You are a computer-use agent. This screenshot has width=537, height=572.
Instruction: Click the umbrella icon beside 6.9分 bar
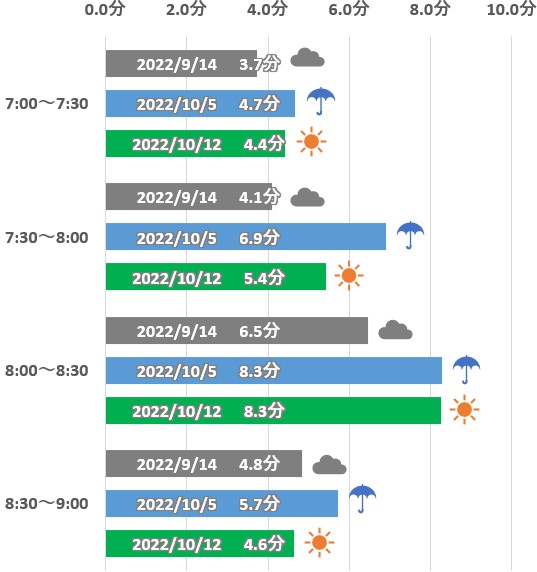click(x=410, y=235)
